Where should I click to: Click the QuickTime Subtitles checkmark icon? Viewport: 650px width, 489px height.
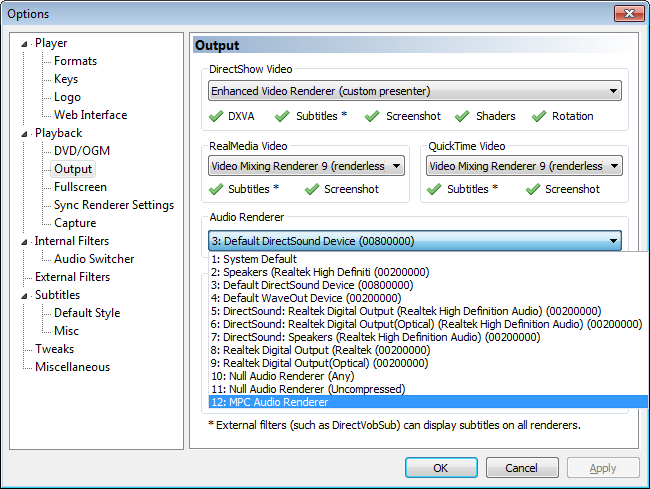click(x=434, y=189)
